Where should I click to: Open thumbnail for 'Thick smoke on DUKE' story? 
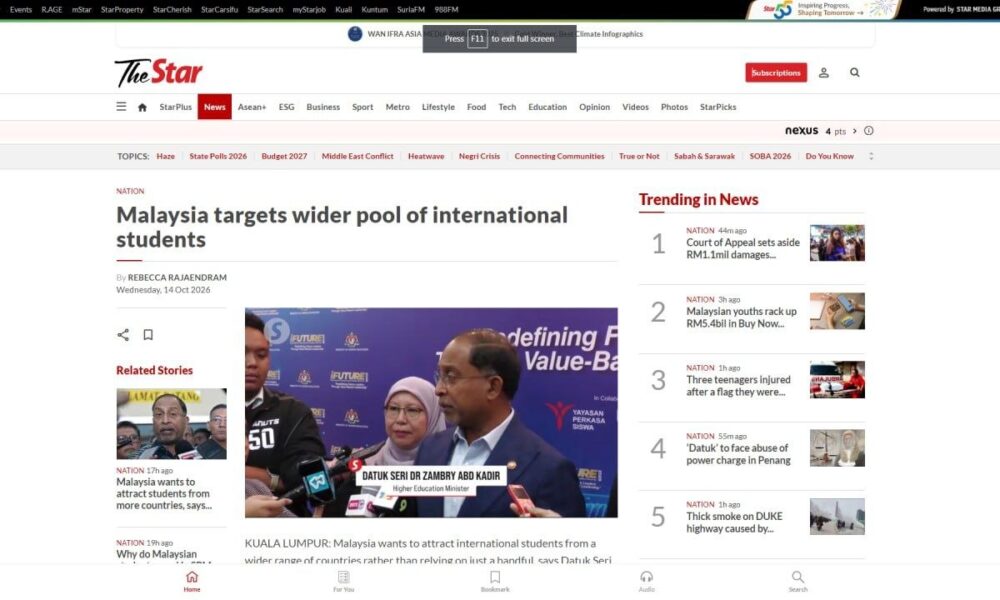(837, 516)
